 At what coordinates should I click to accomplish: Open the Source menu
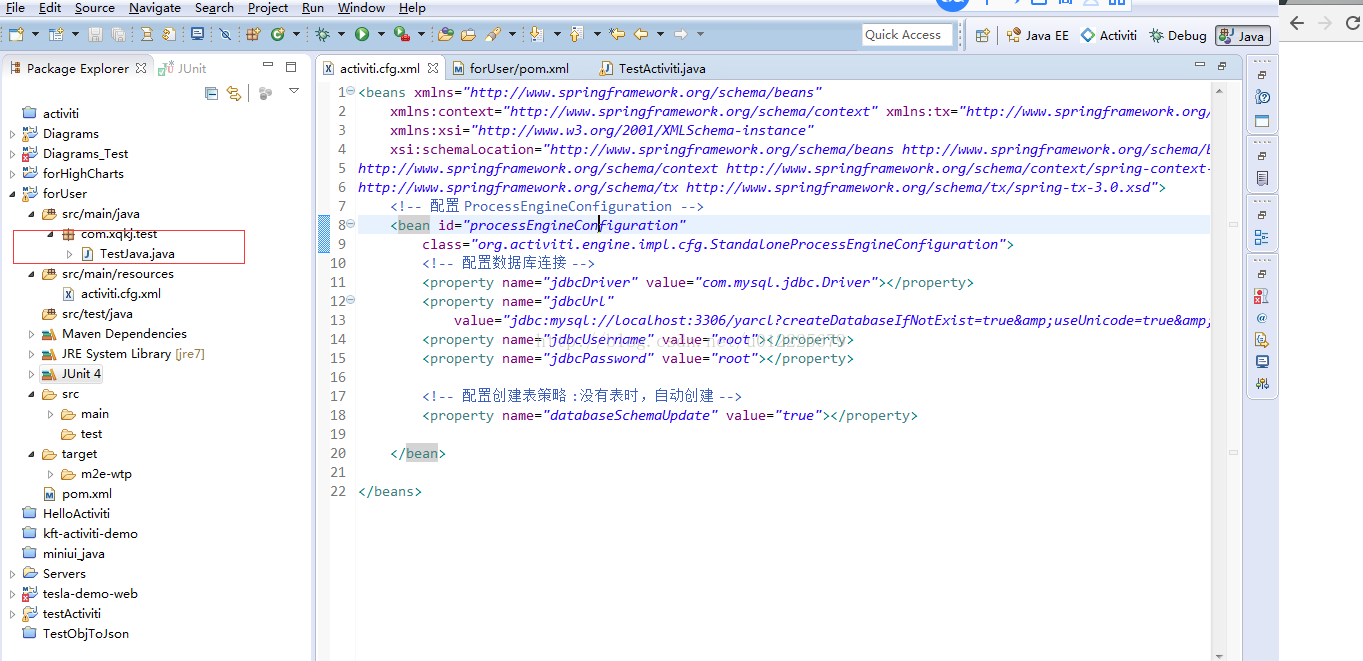pyautogui.click(x=95, y=8)
